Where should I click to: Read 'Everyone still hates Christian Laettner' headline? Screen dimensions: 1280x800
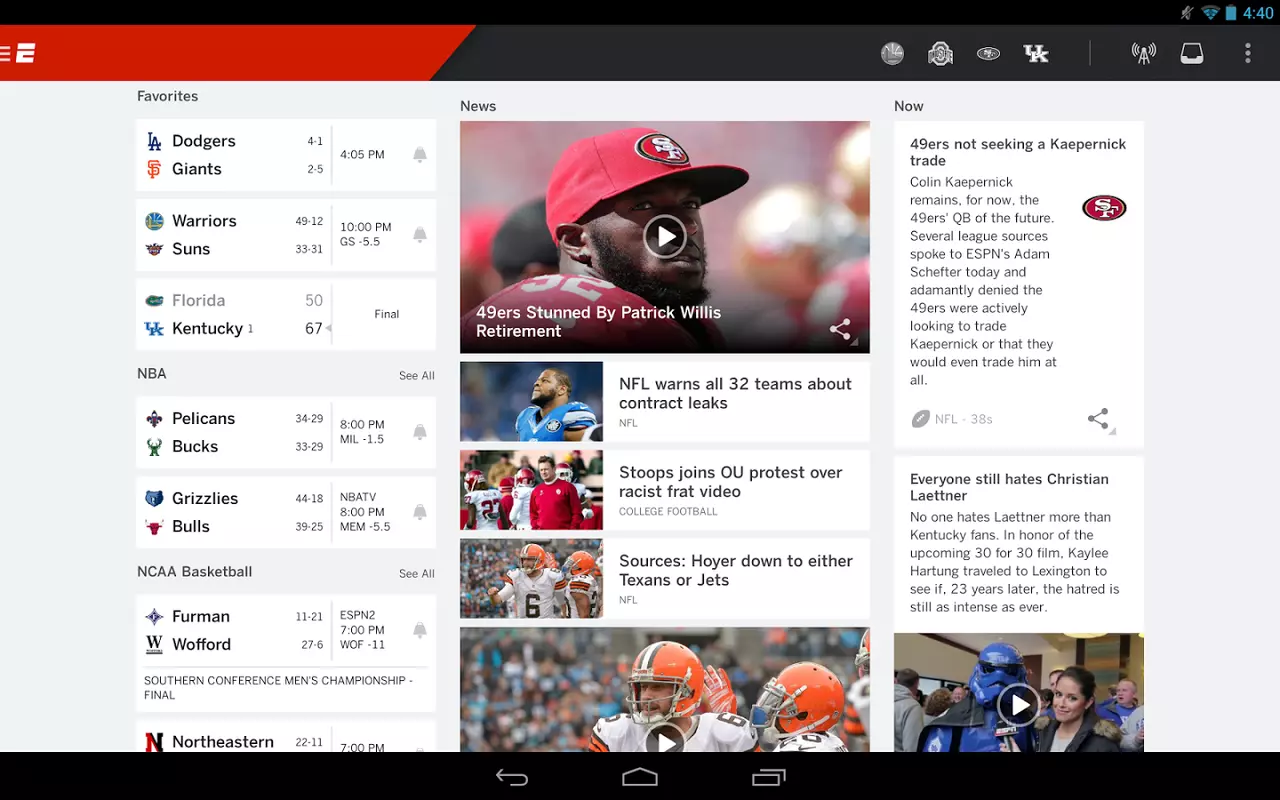1009,487
